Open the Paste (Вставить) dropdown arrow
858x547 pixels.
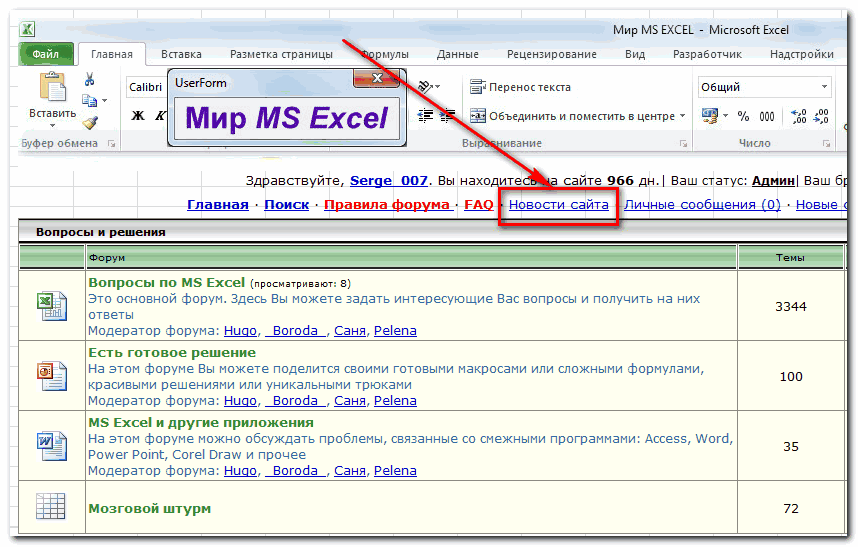pyautogui.click(x=53, y=126)
